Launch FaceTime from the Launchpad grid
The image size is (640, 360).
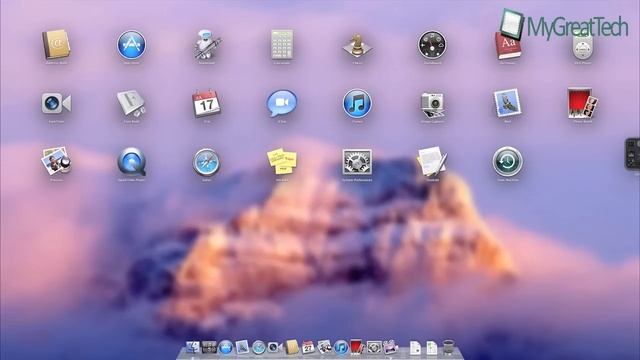point(56,103)
